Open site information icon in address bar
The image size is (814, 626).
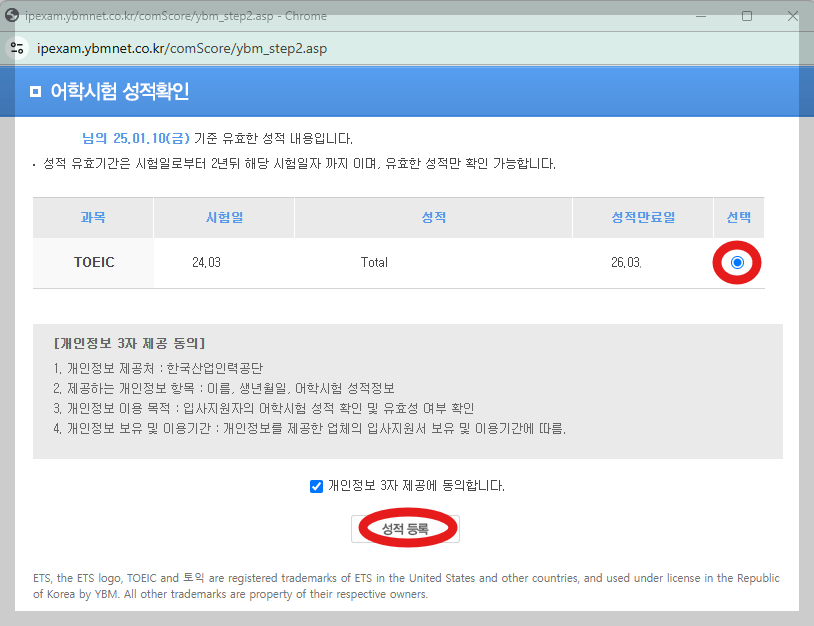click(x=17, y=48)
